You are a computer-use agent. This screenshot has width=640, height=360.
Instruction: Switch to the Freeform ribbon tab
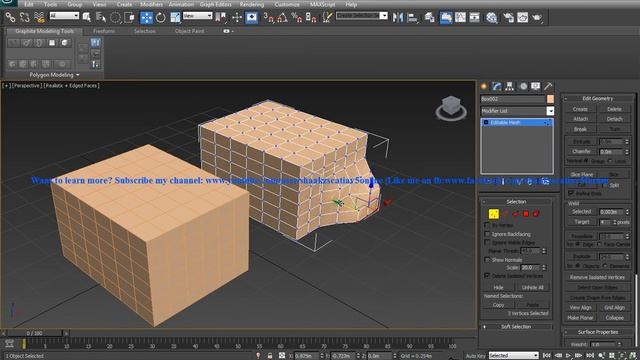coord(104,31)
